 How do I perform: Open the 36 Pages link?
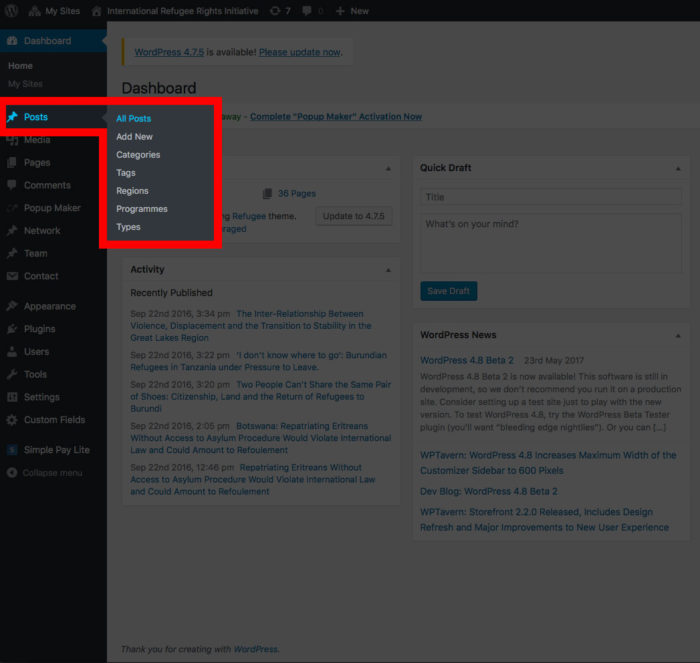[296, 193]
